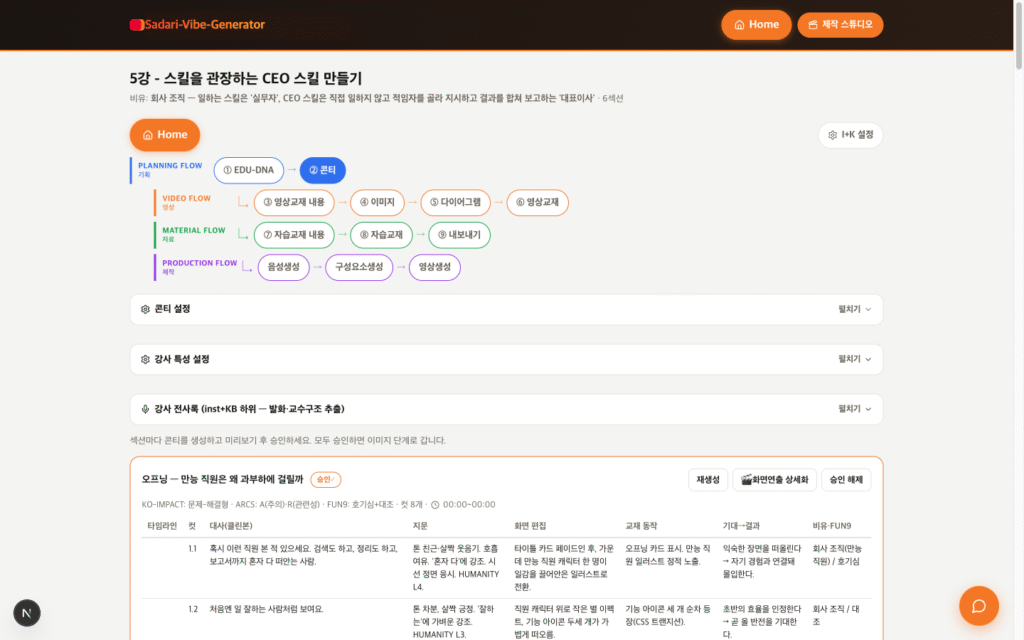The height and width of the screenshot is (640, 1024).
Task: Click the 지문 column header
Action: click(x=420, y=526)
